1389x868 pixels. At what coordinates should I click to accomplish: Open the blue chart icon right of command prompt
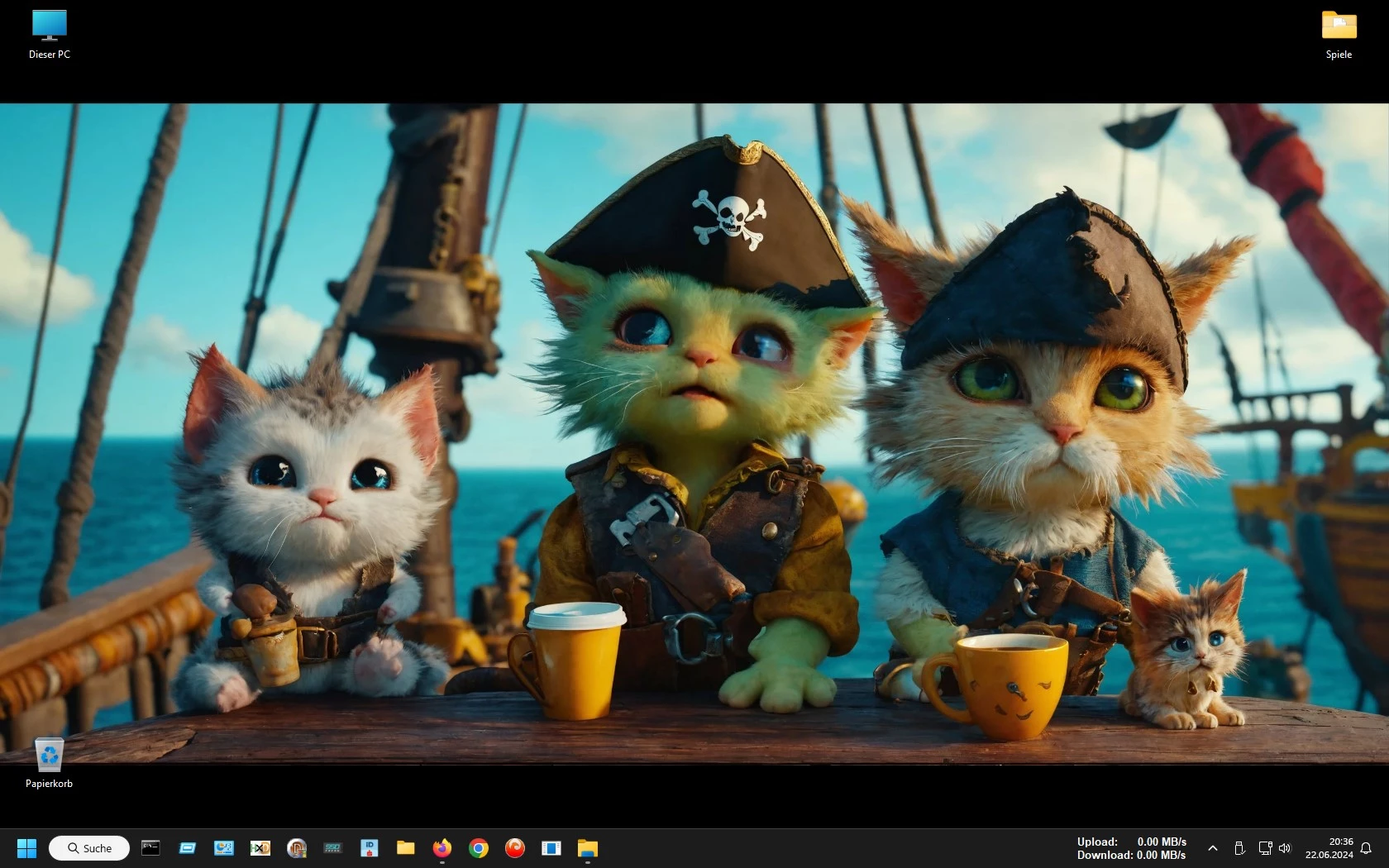click(224, 847)
